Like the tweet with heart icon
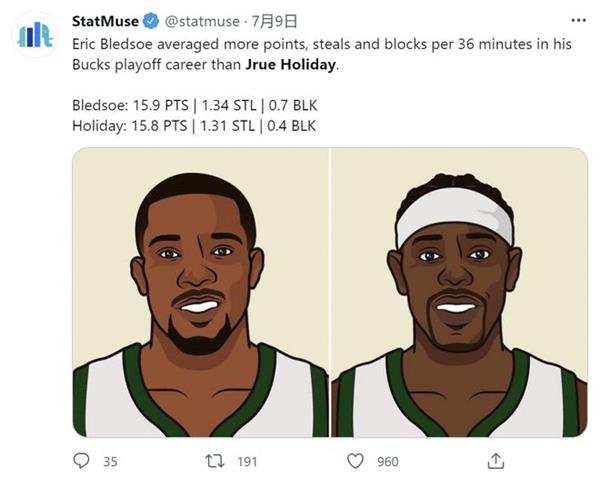Image resolution: width=600 pixels, height=496 pixels. 355,461
